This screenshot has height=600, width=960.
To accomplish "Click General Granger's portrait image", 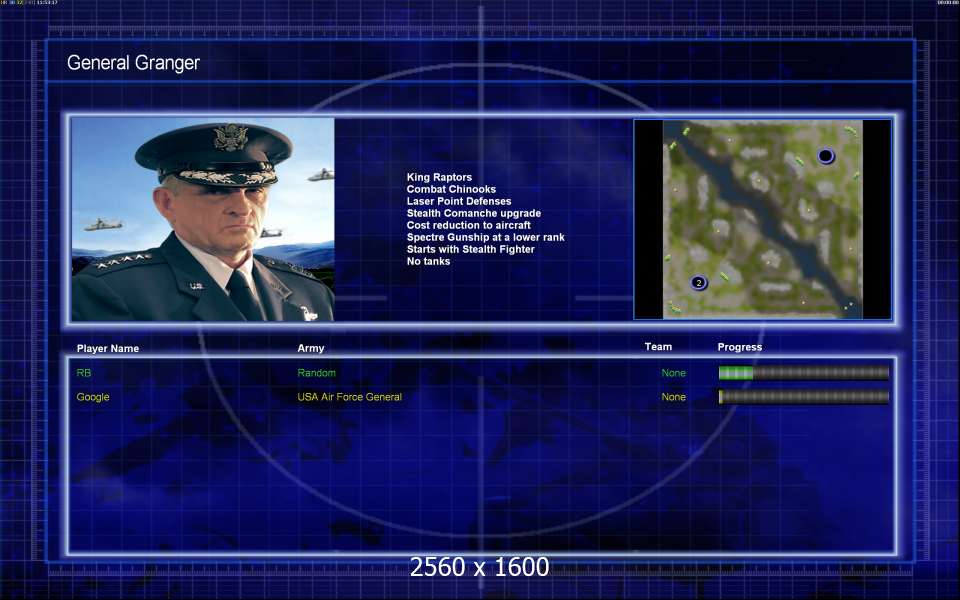I will coord(203,219).
